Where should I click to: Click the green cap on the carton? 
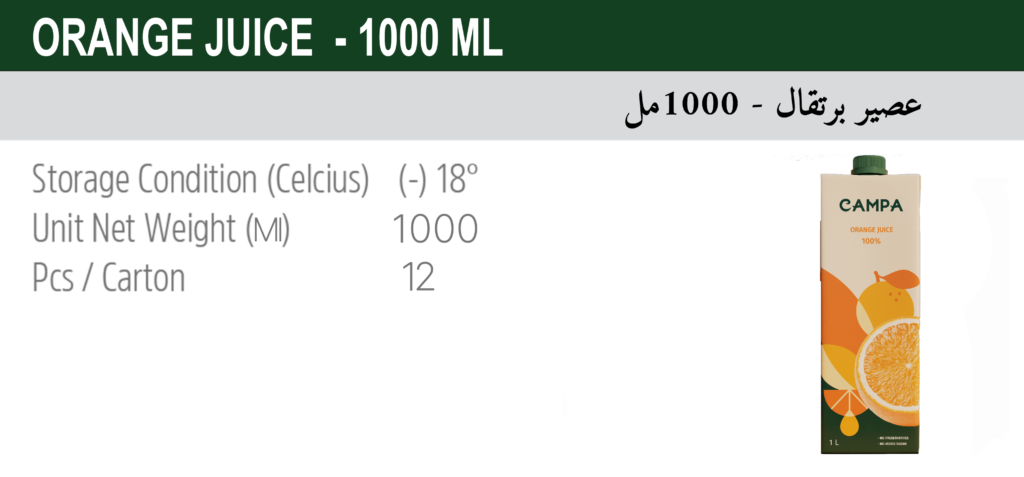[x=869, y=165]
